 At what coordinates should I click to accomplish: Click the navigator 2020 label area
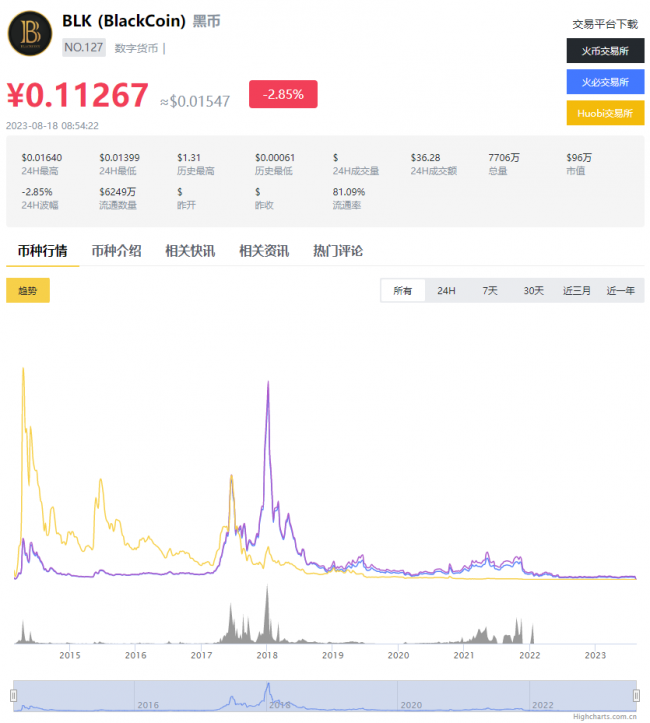(x=411, y=705)
